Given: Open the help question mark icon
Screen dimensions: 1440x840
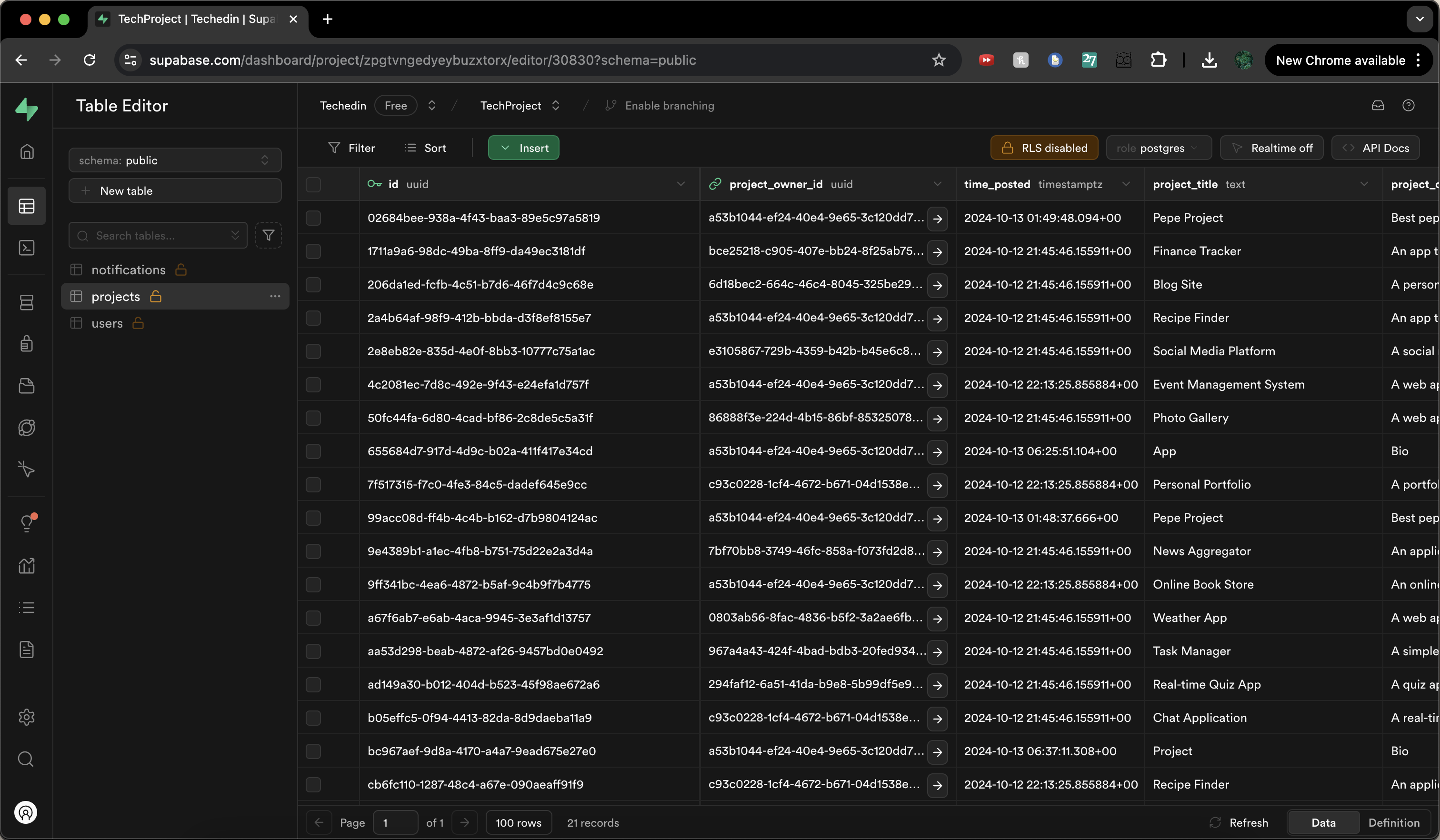Looking at the screenshot, I should (x=1408, y=105).
